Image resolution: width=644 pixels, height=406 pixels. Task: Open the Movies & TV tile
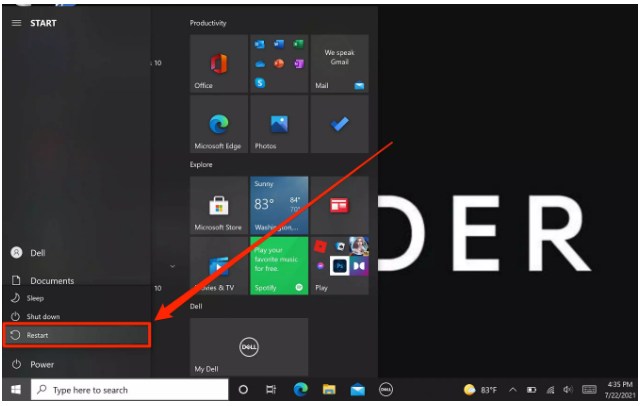point(219,266)
